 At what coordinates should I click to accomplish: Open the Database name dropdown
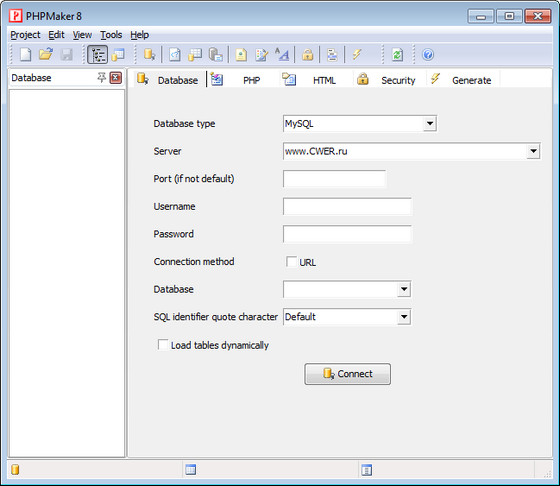point(404,289)
